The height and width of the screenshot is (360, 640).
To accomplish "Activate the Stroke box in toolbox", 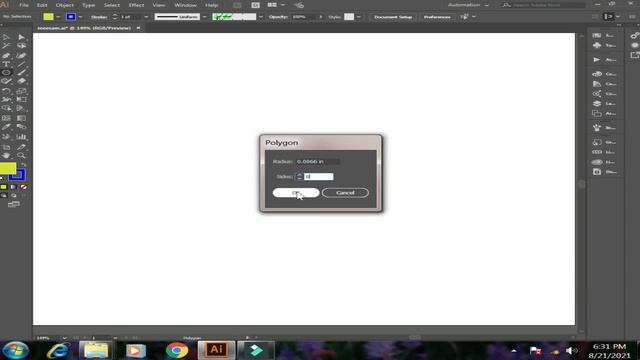I will (x=18, y=176).
